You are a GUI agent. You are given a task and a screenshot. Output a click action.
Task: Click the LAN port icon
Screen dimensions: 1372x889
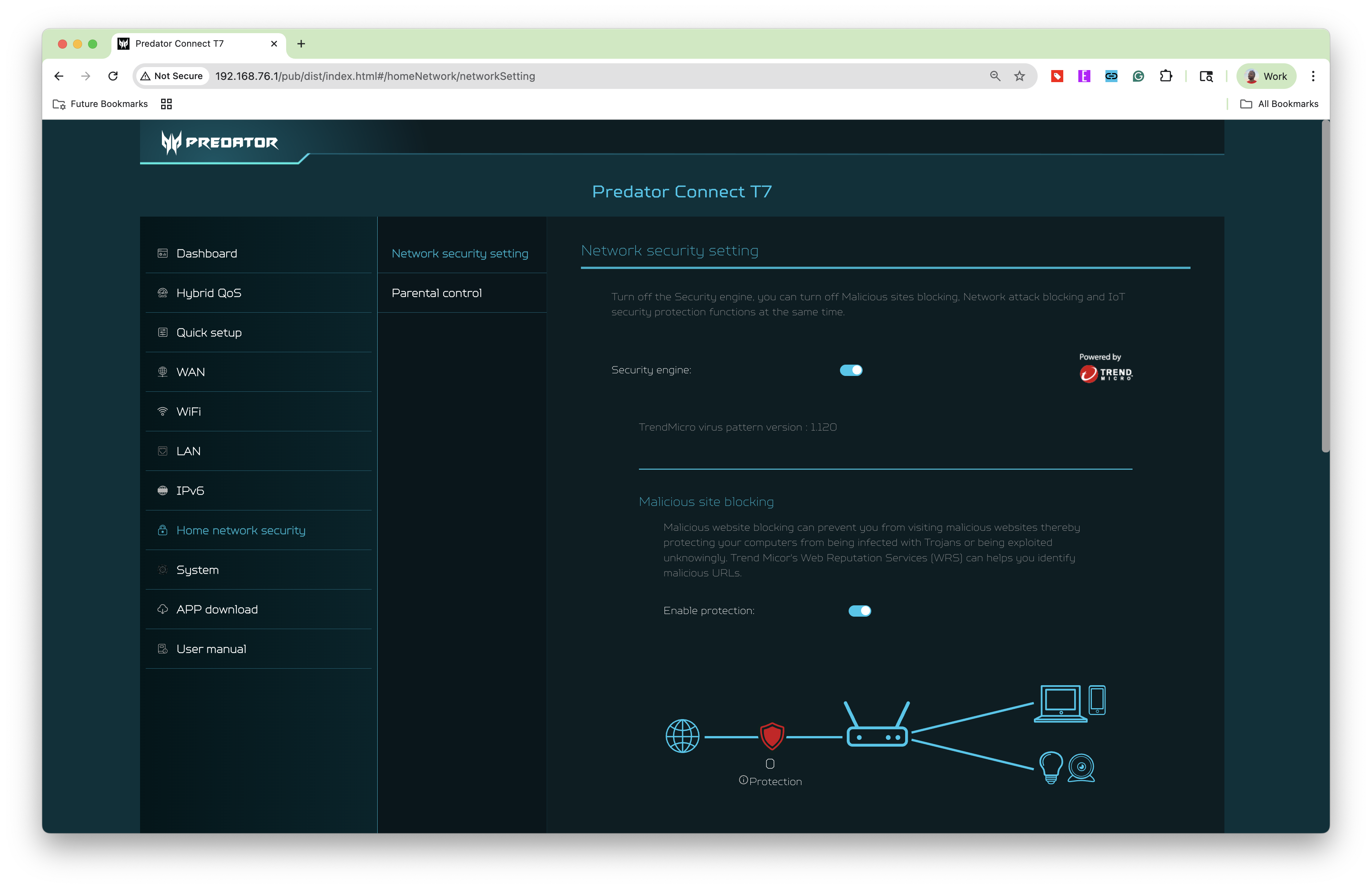coord(163,451)
